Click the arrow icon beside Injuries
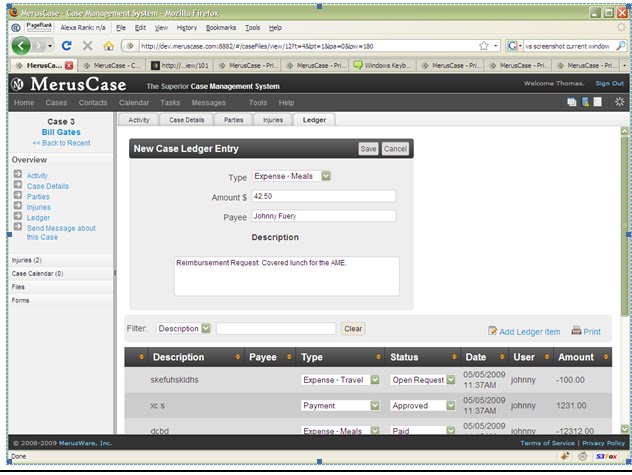 18,206
